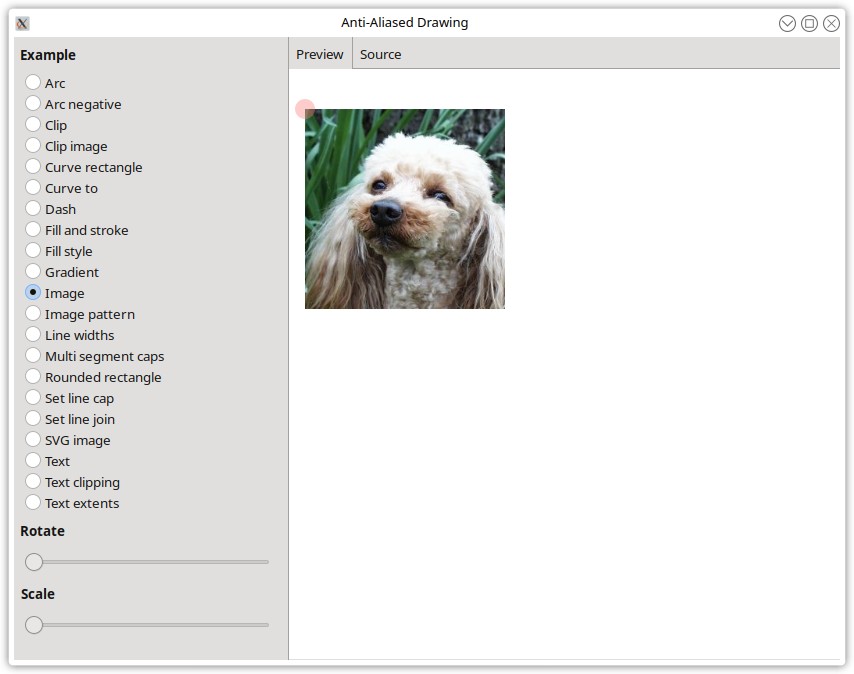Image resolution: width=854 pixels, height=674 pixels.
Task: Click the Scale label
Action: pyautogui.click(x=38, y=594)
